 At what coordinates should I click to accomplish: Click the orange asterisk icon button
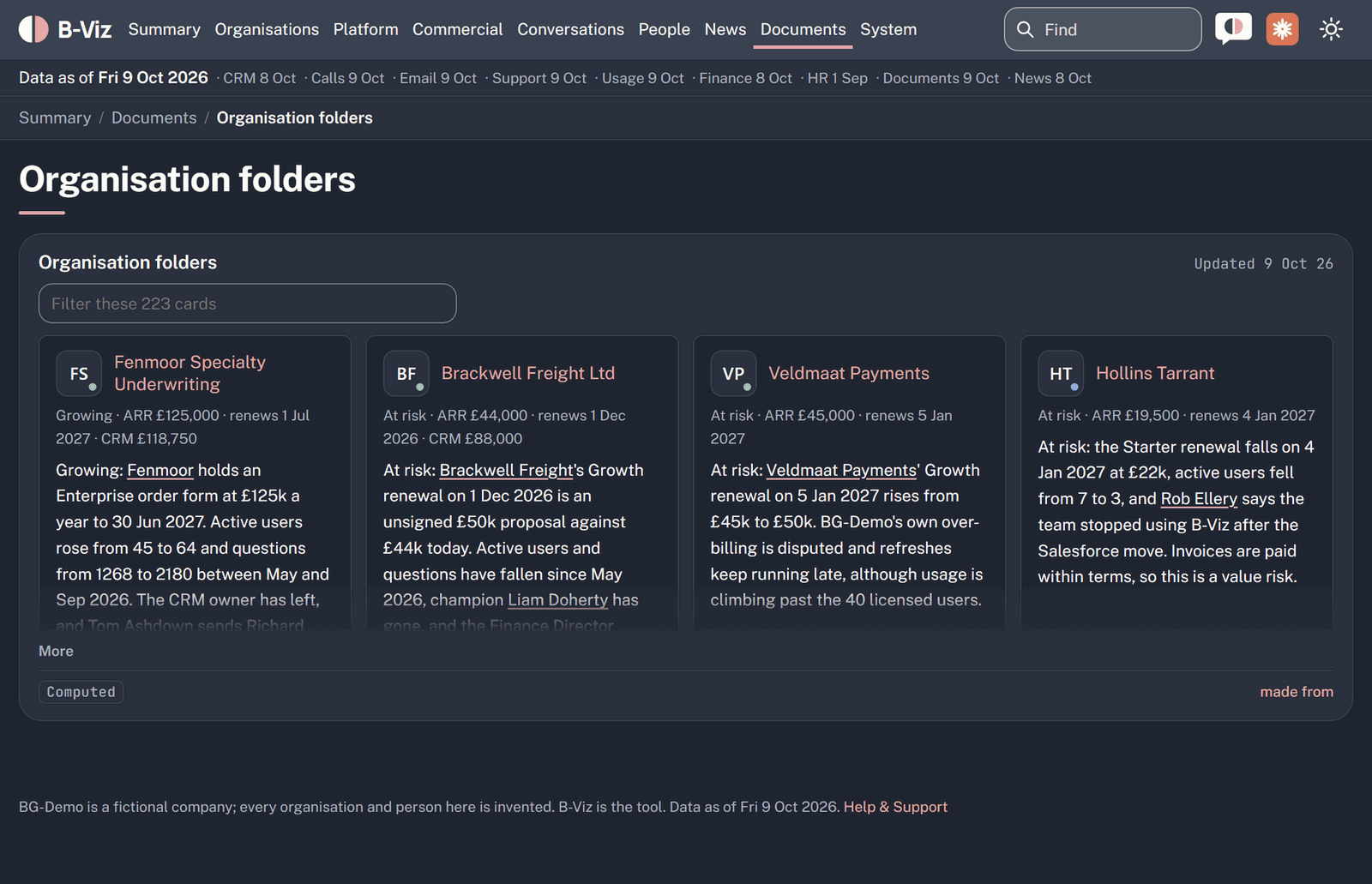(x=1282, y=29)
